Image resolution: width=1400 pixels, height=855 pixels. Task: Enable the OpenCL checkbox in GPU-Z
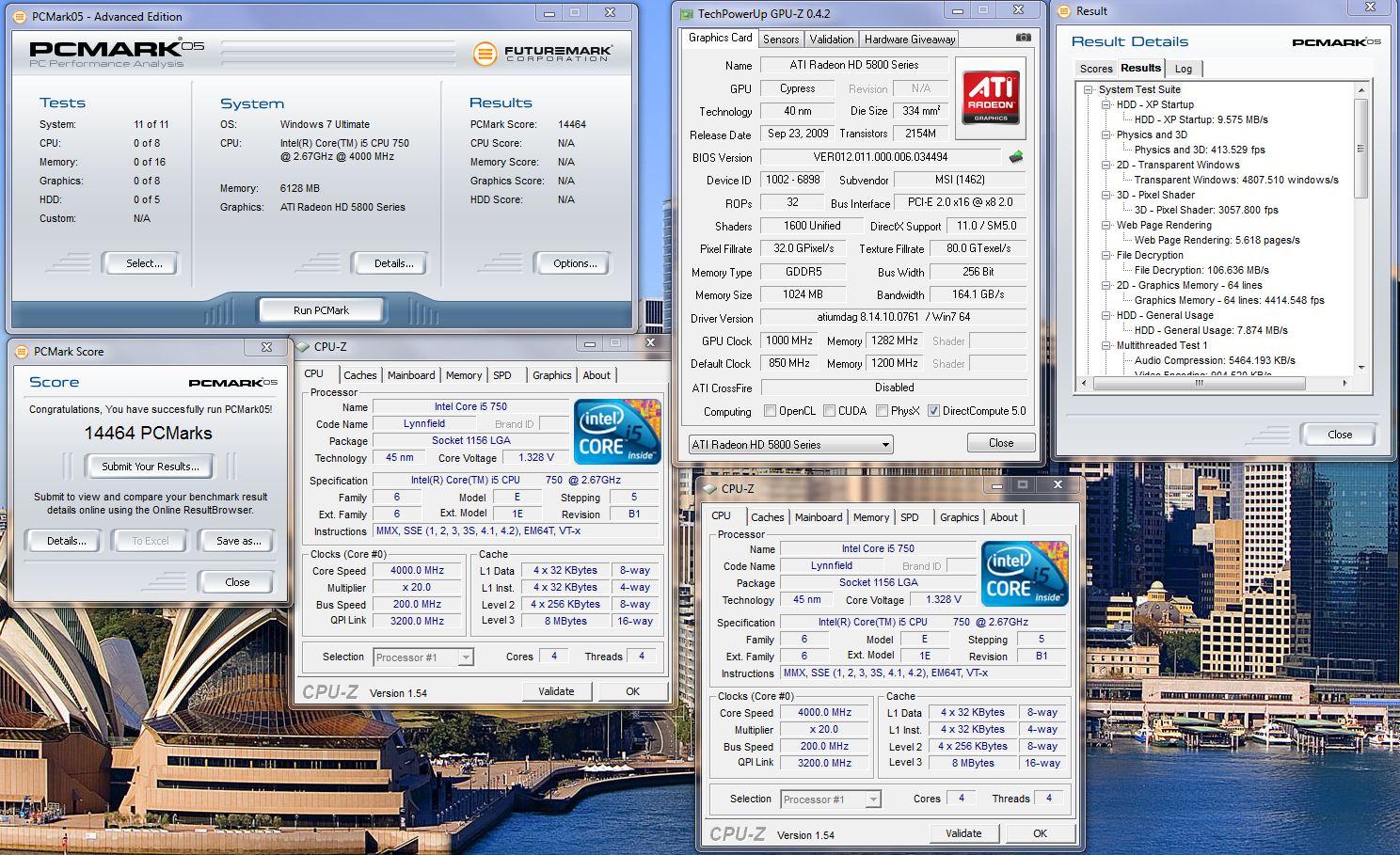(x=771, y=411)
